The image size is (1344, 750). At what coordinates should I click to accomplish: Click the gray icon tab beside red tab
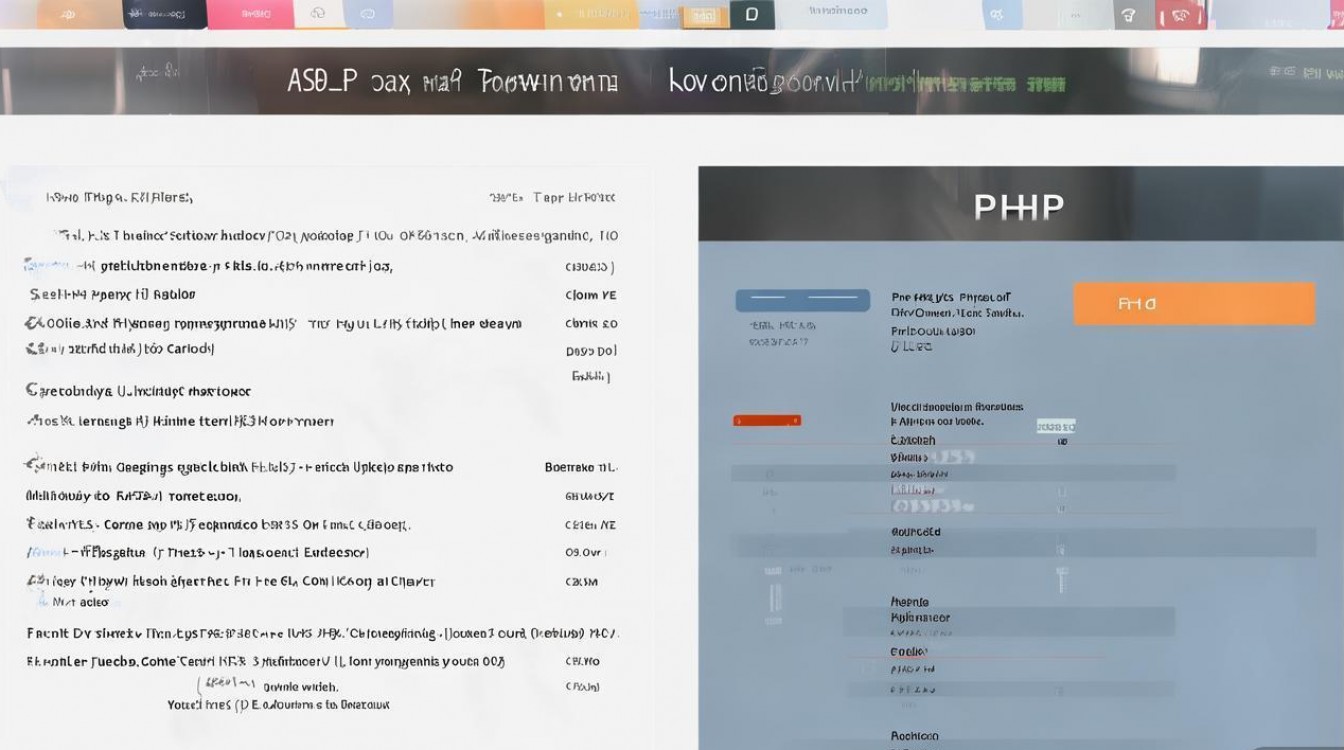pyautogui.click(x=1130, y=14)
